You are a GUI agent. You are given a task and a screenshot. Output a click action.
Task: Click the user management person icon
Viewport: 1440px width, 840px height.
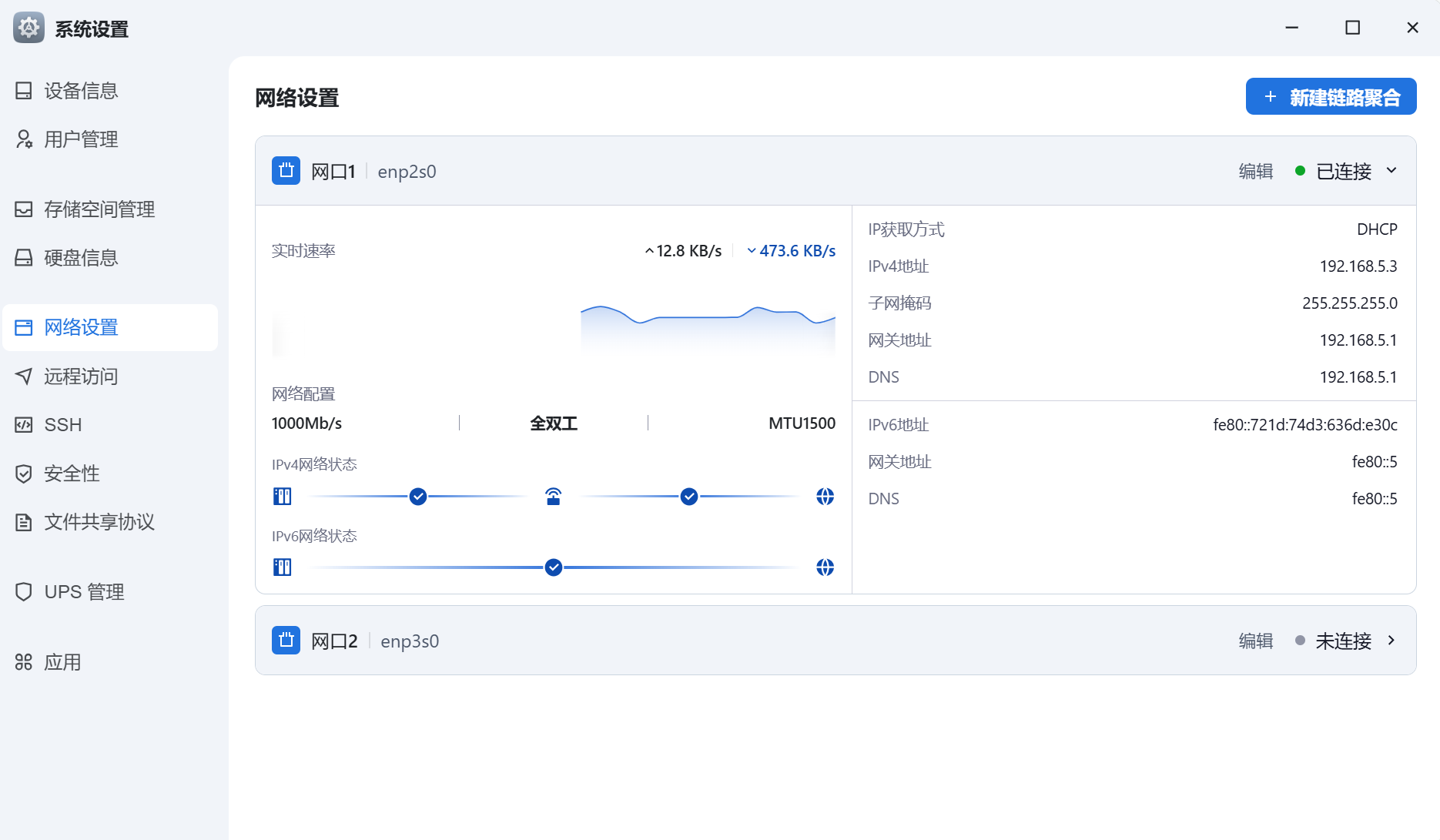[24, 139]
